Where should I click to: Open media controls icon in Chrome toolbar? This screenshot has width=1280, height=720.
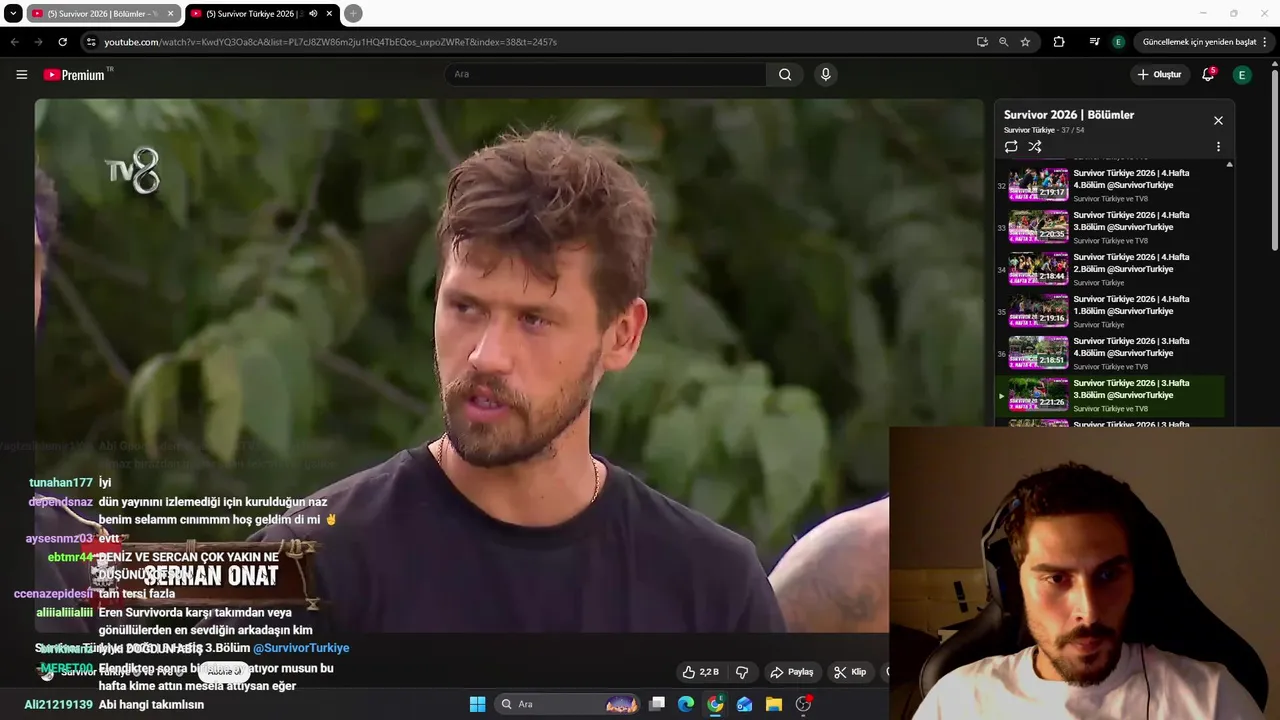[x=1095, y=42]
